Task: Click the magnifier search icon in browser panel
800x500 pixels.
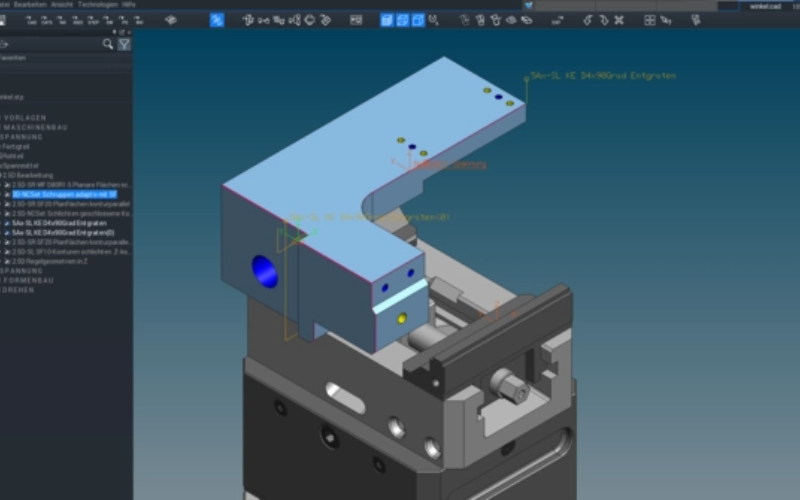Action: (x=108, y=44)
